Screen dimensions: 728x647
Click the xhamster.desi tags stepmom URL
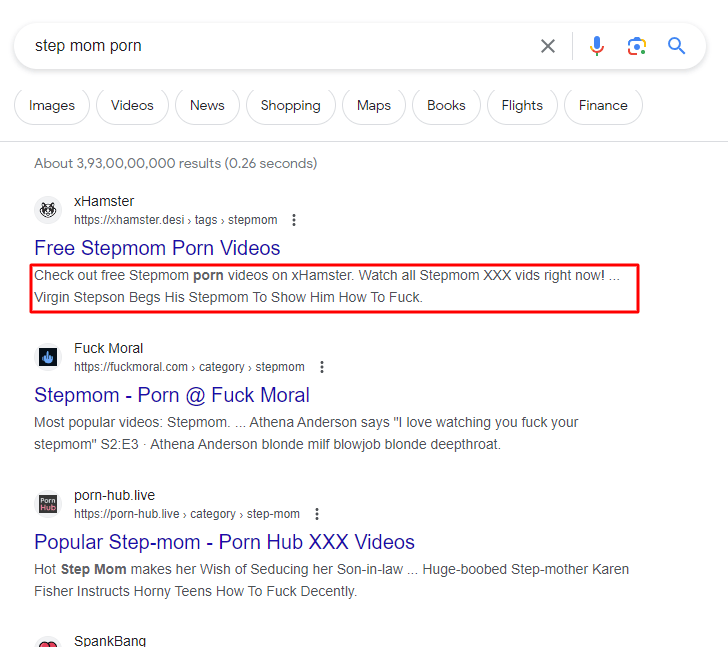point(176,220)
